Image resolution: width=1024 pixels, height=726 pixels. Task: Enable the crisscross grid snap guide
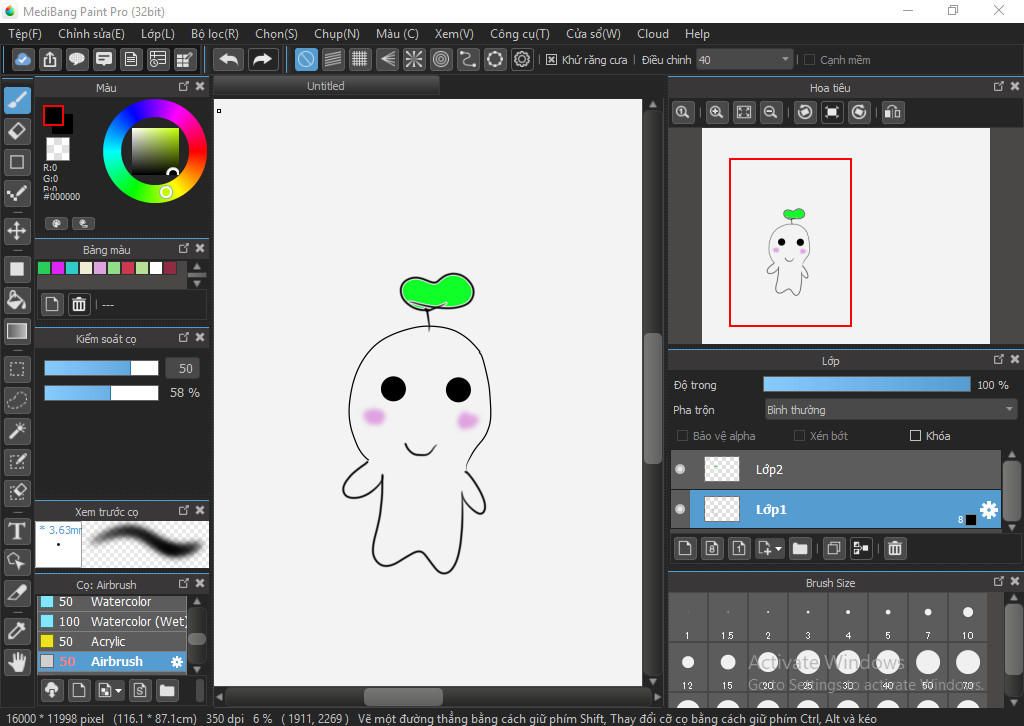click(360, 59)
